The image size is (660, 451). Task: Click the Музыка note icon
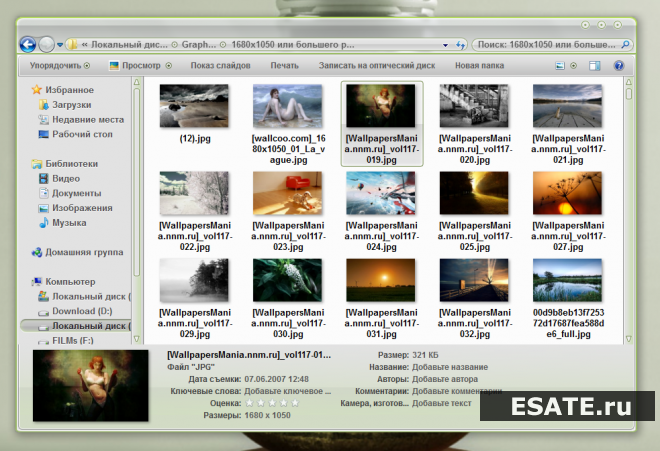point(43,223)
